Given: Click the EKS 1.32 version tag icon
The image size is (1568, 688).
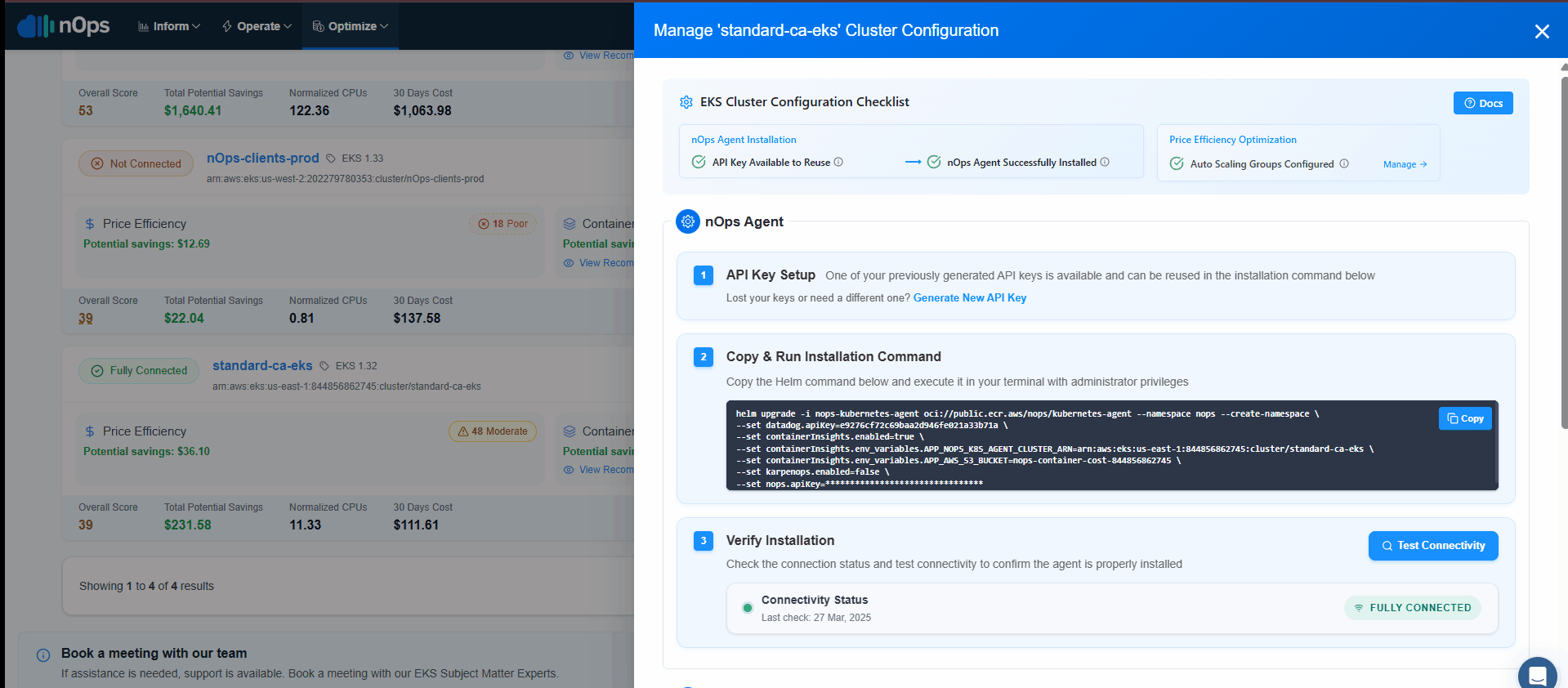Looking at the screenshot, I should (324, 366).
